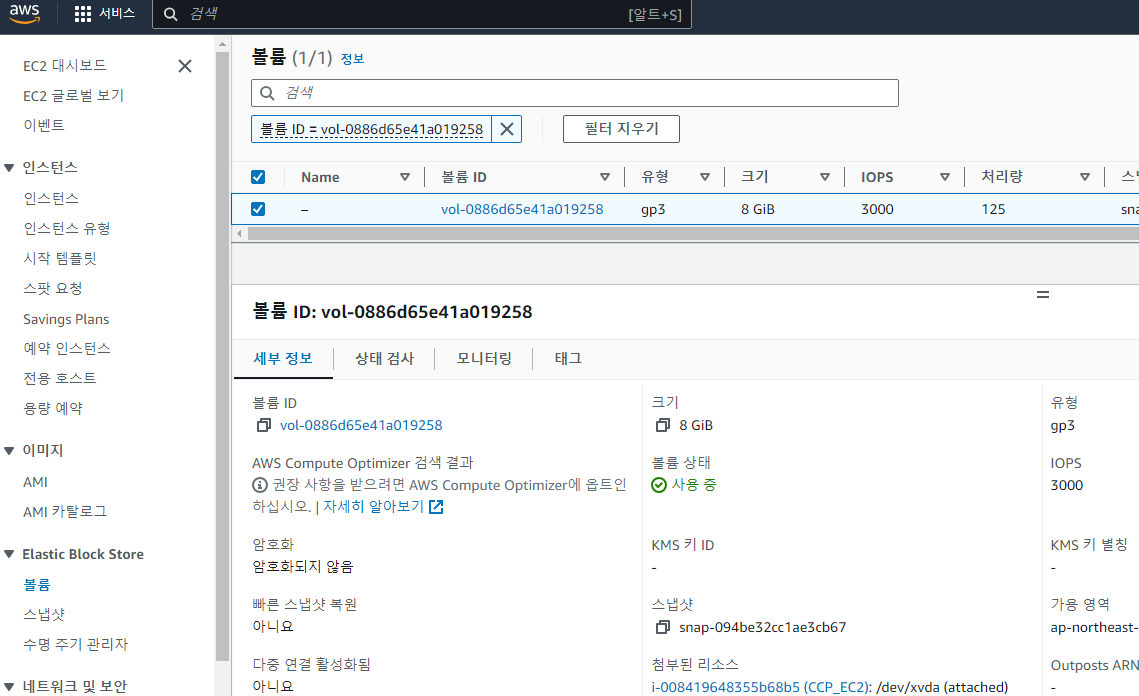
Task: Open the 서비스 grid menu icon
Action: tap(83, 14)
